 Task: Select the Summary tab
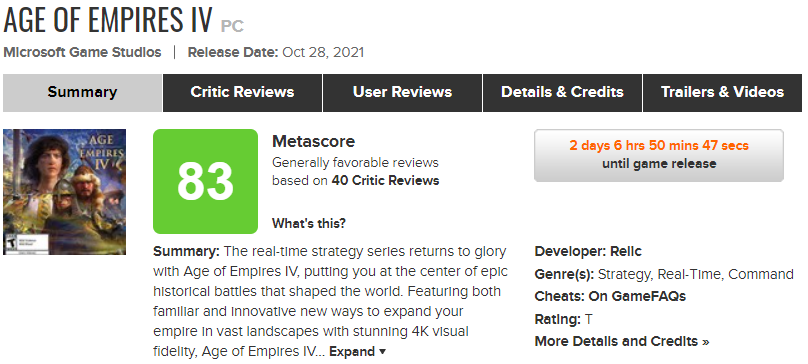pyautogui.click(x=82, y=93)
